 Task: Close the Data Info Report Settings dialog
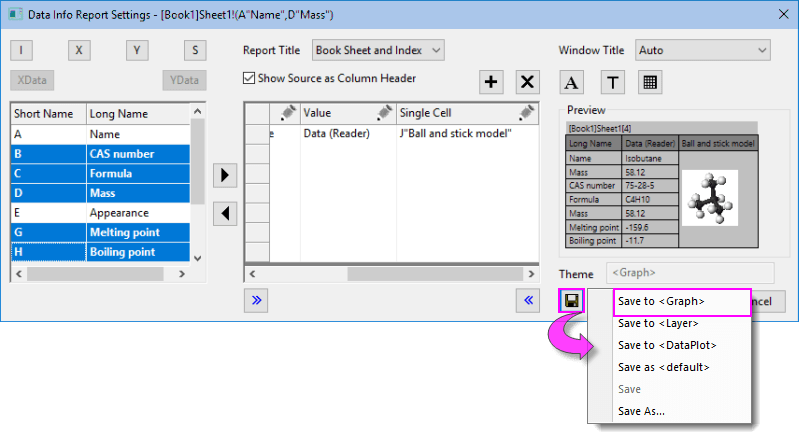pyautogui.click(x=784, y=14)
